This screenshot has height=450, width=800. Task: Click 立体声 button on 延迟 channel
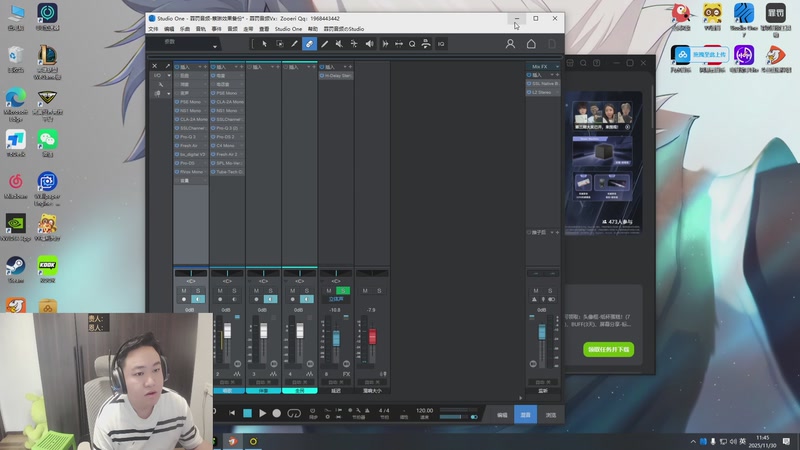pyautogui.click(x=336, y=299)
